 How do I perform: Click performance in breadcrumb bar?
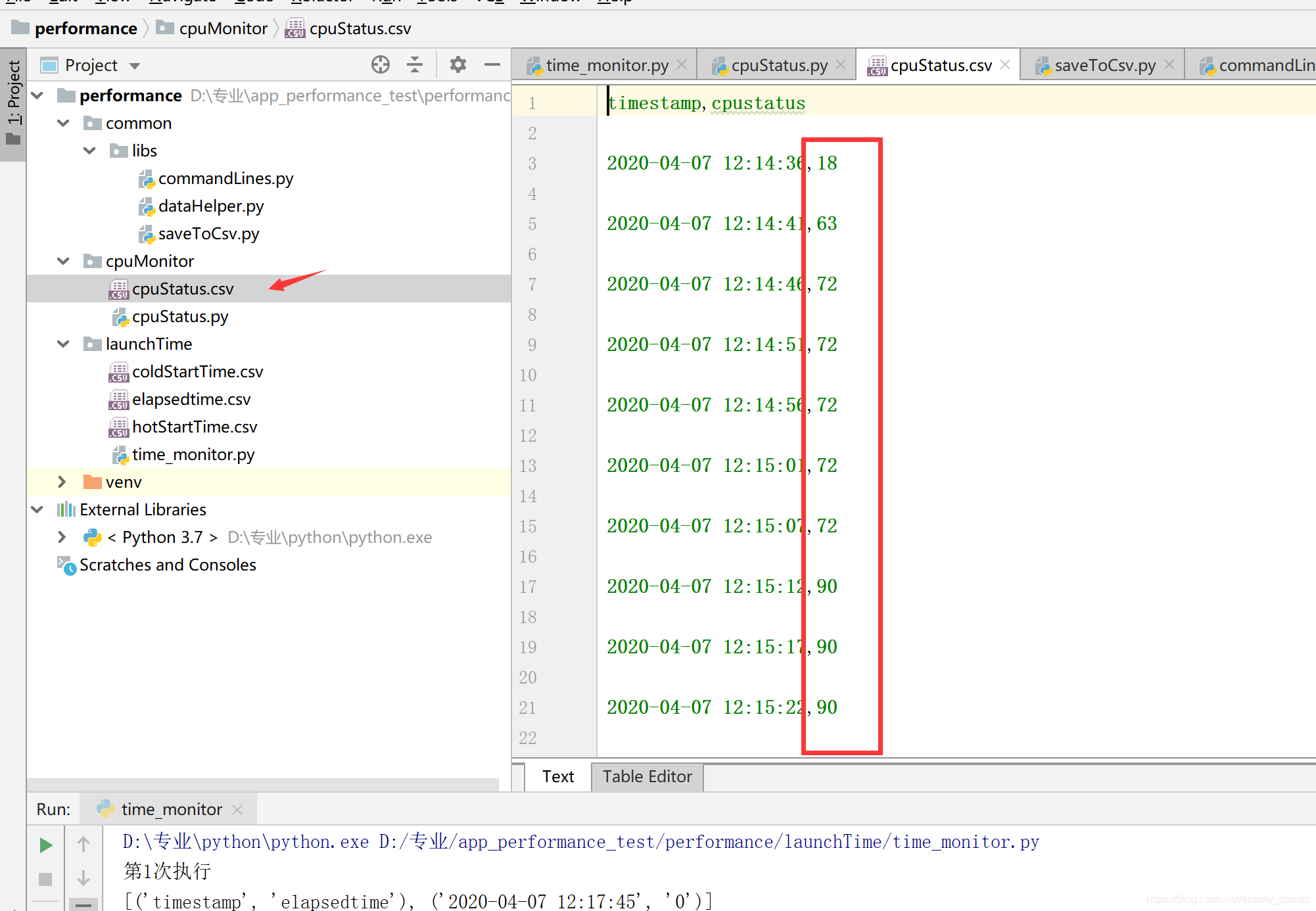pyautogui.click(x=85, y=29)
